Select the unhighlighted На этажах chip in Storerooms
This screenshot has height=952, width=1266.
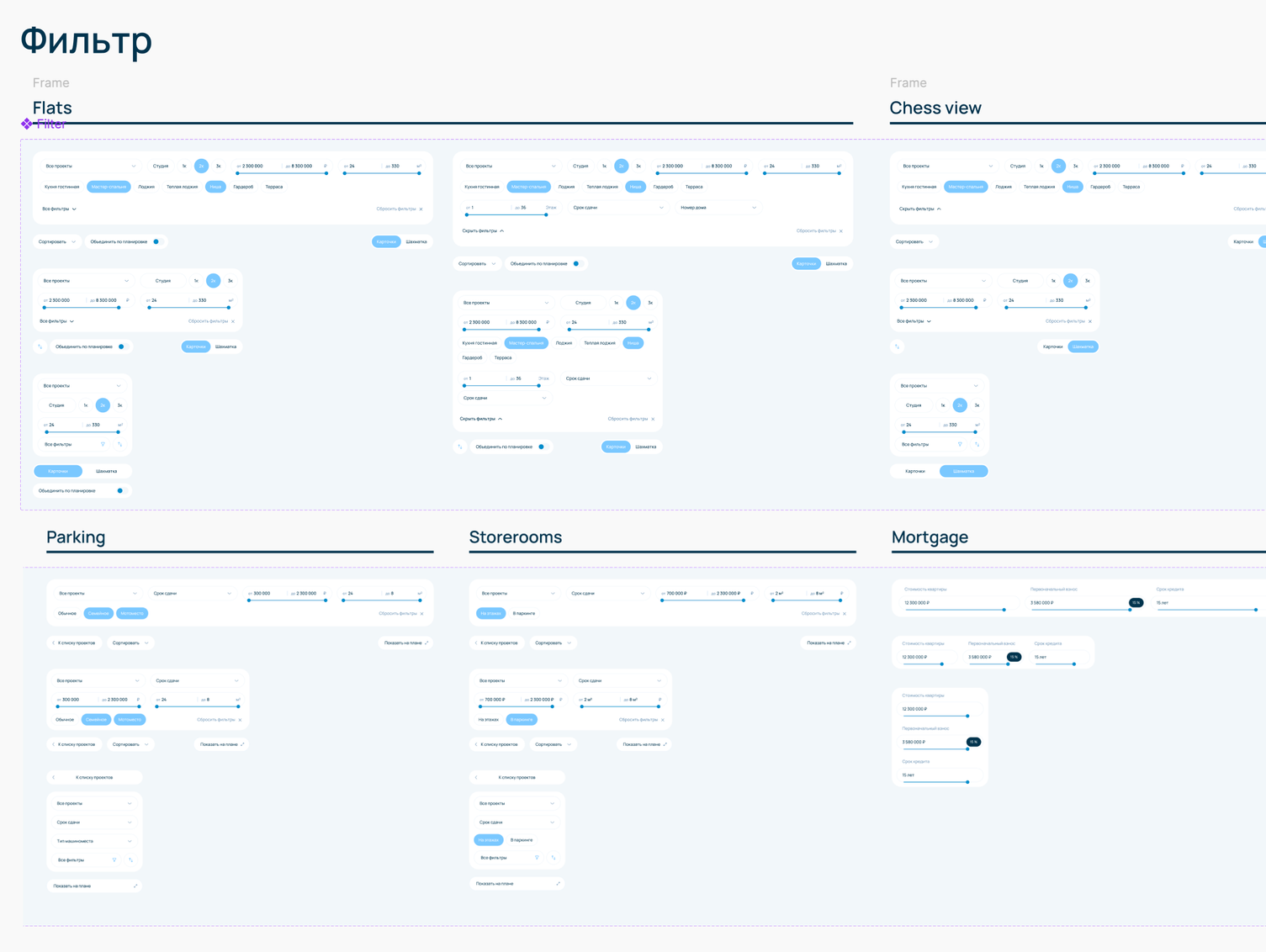488,720
